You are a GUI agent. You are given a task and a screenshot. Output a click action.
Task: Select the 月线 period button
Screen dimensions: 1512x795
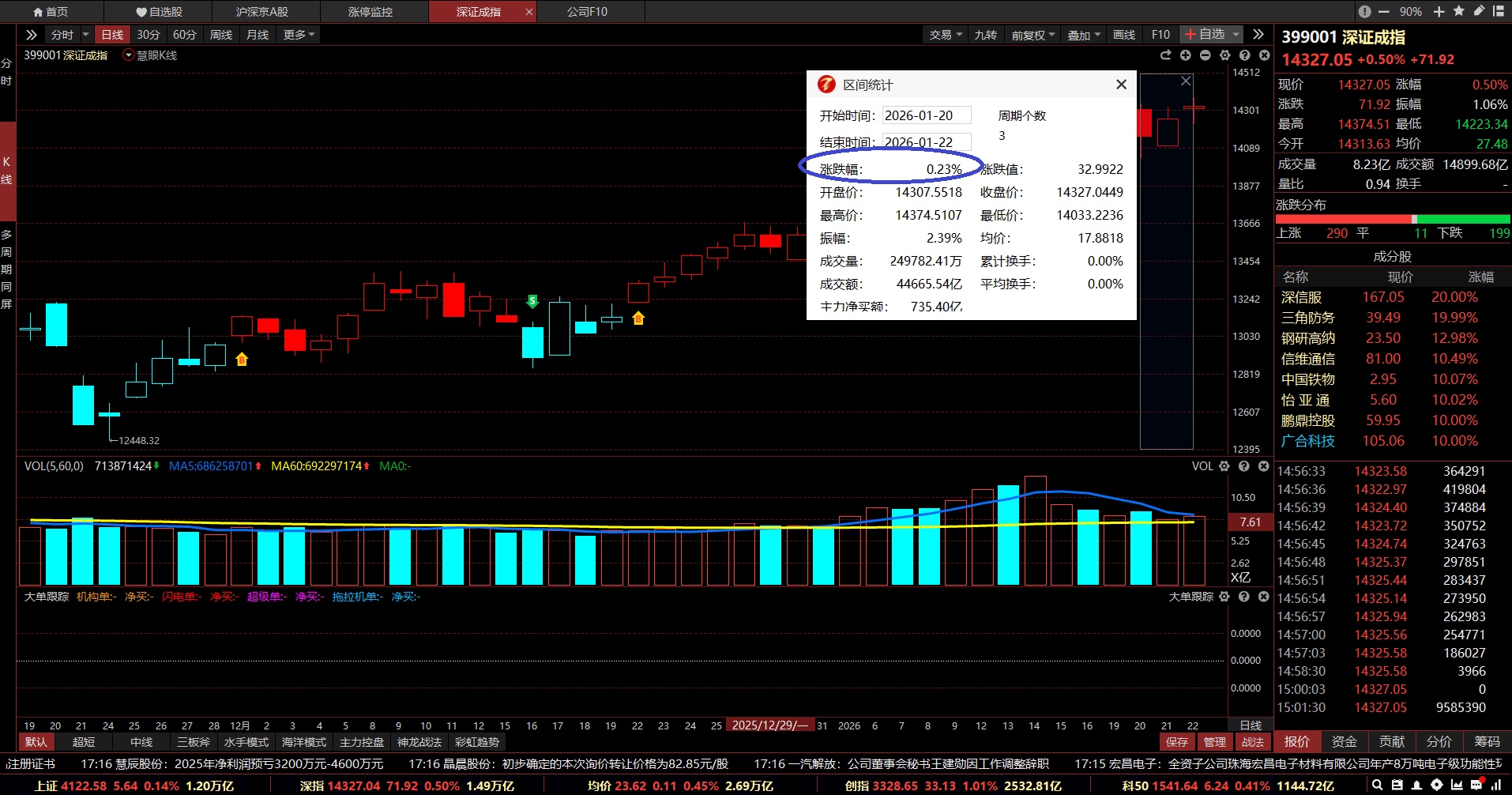tap(258, 35)
